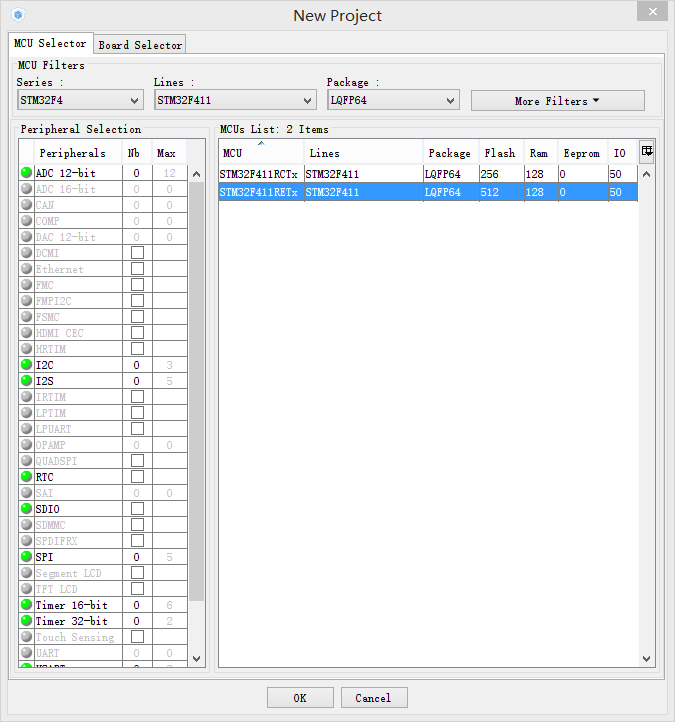Click MCU list scroll-down arrow
Screen dimensions: 675x722
point(646,658)
